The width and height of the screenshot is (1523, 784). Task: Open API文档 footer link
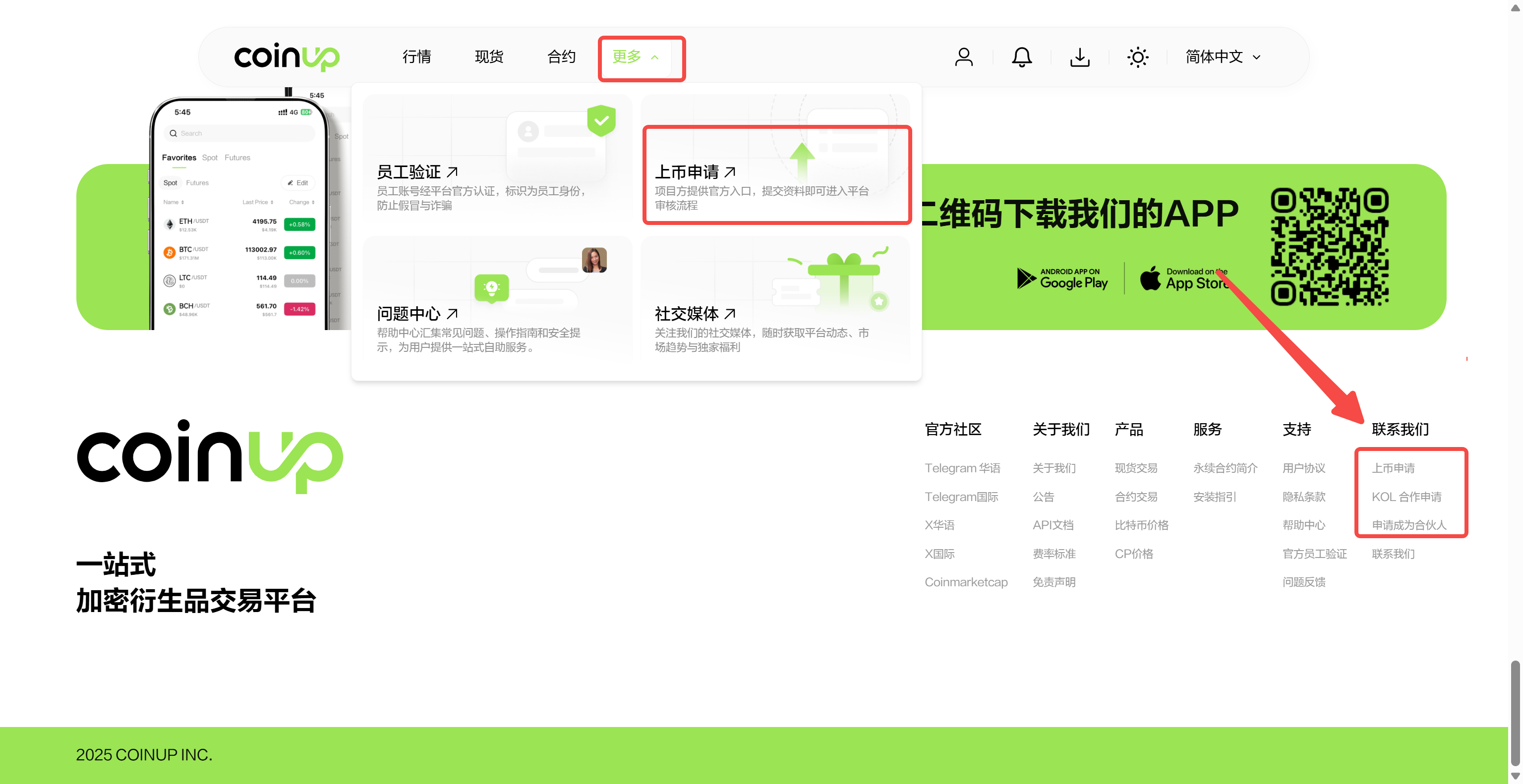pyautogui.click(x=1053, y=525)
